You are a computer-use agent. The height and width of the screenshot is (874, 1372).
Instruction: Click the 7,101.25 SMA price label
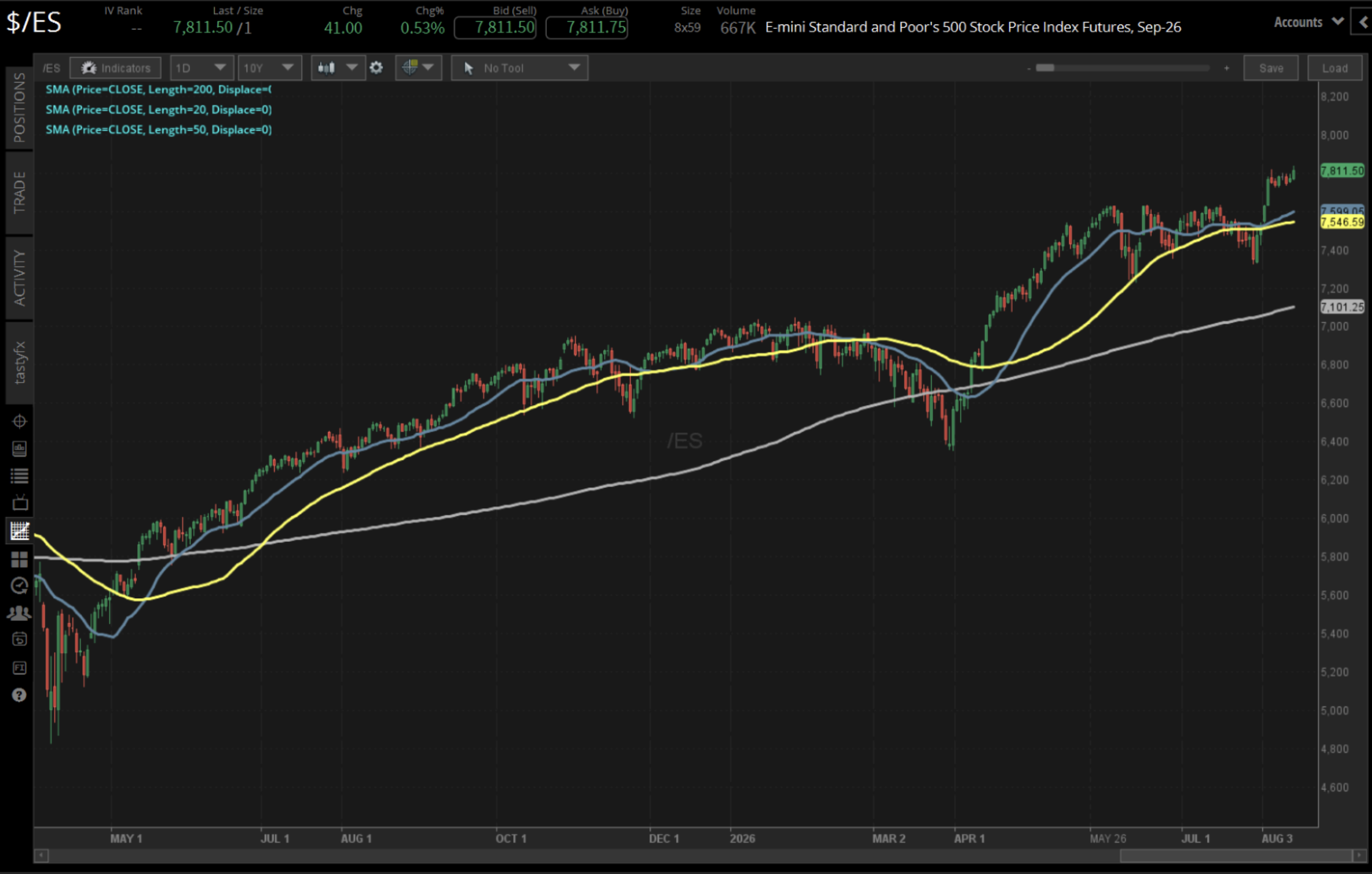1343,307
